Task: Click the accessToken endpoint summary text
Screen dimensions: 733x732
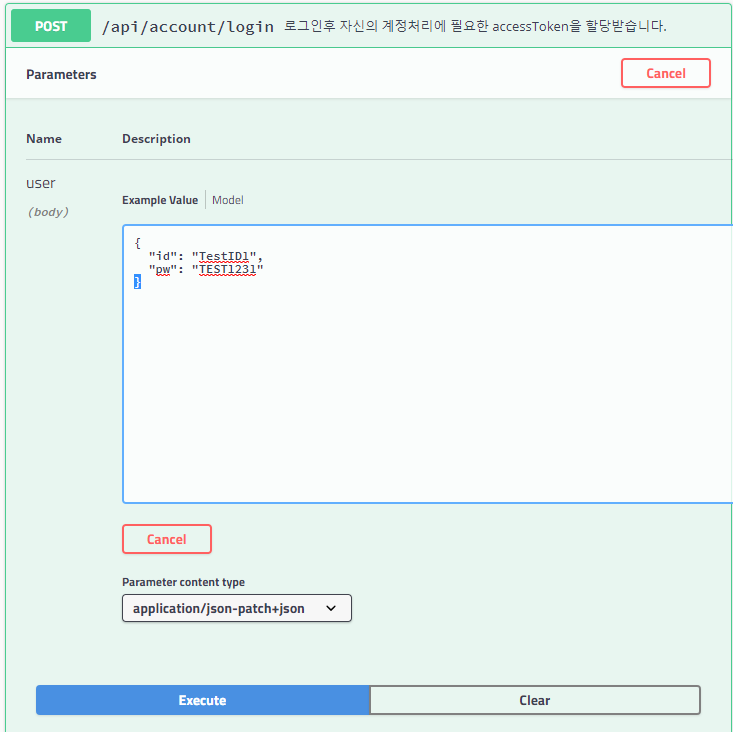Action: coord(475,26)
